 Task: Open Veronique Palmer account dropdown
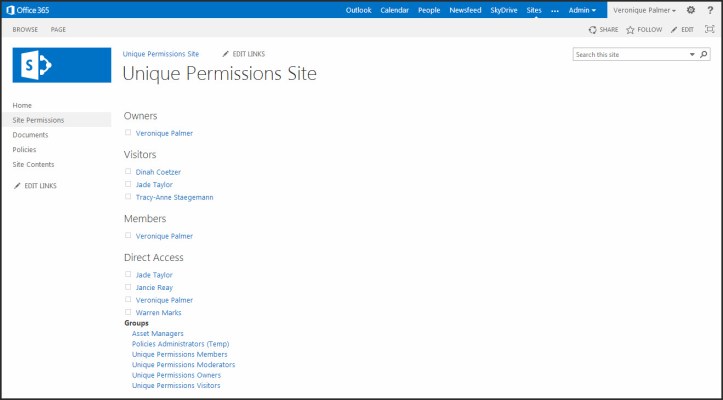644,10
